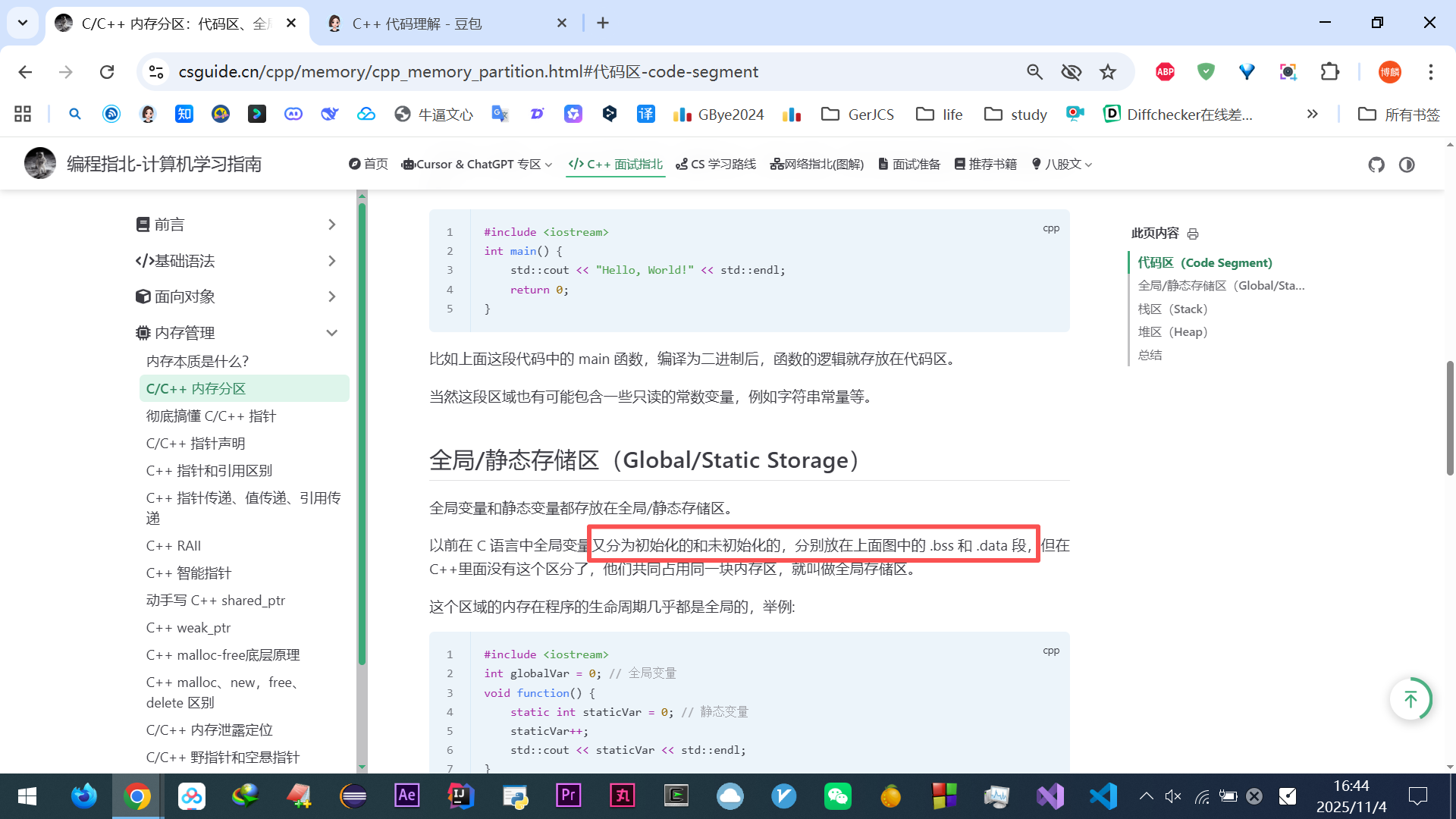Click the eye-slash tracking protection icon
This screenshot has height=819, width=1456.
[1071, 72]
